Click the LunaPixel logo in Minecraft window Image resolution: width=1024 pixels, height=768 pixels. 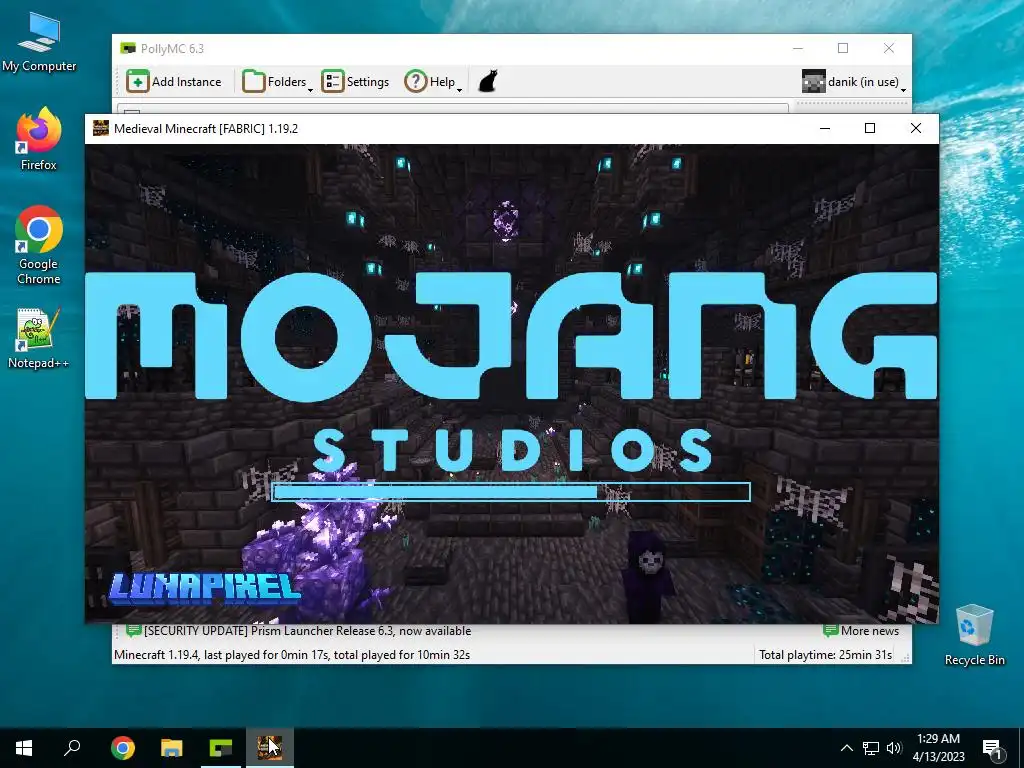click(x=205, y=587)
